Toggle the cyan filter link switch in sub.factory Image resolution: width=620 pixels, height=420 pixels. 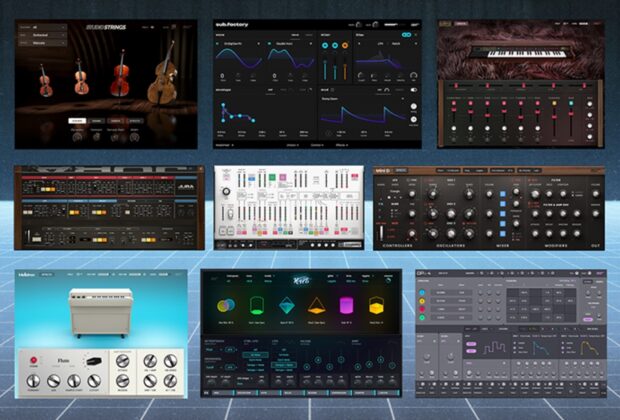406,35
